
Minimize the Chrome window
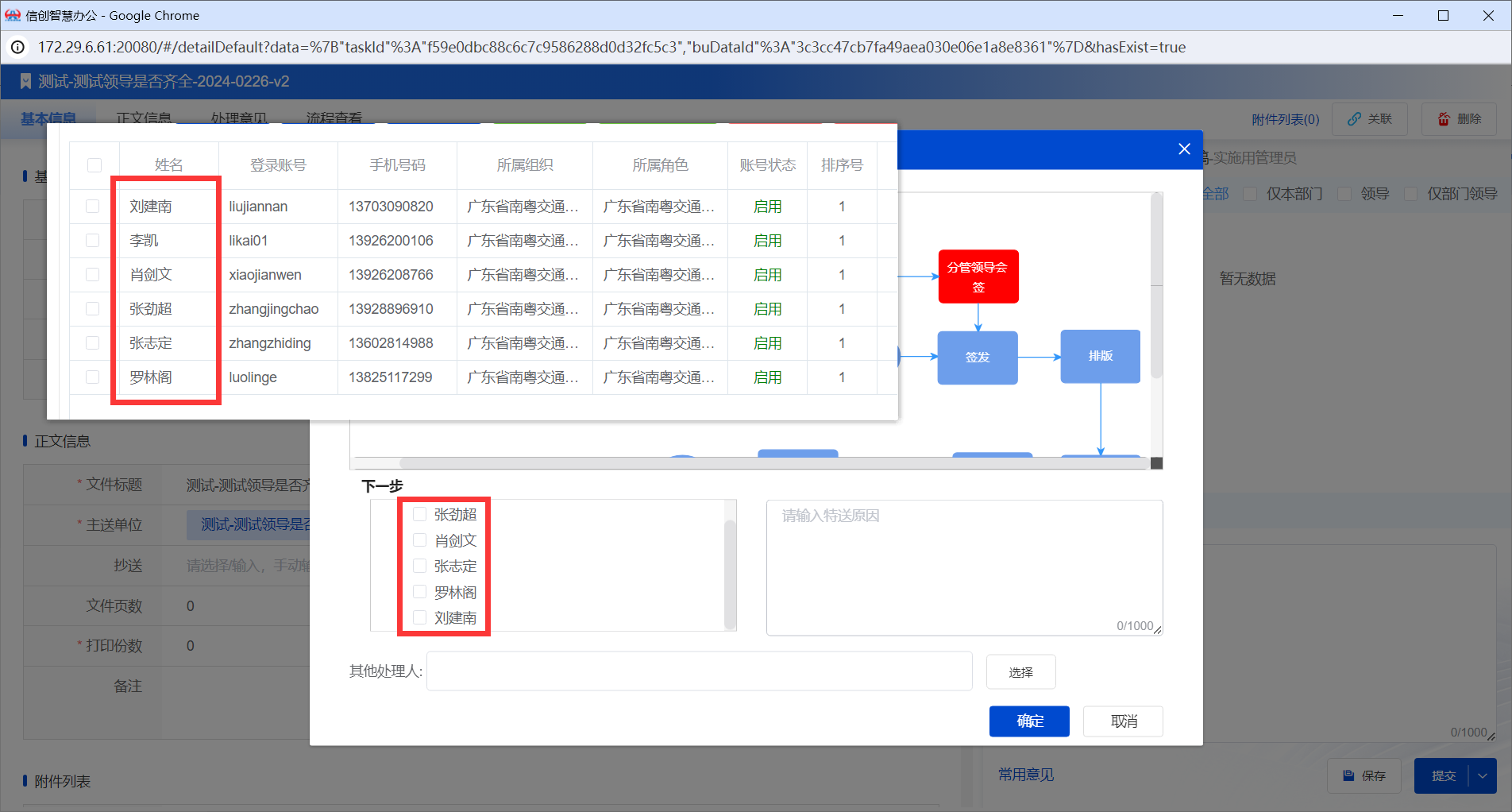point(1398,15)
